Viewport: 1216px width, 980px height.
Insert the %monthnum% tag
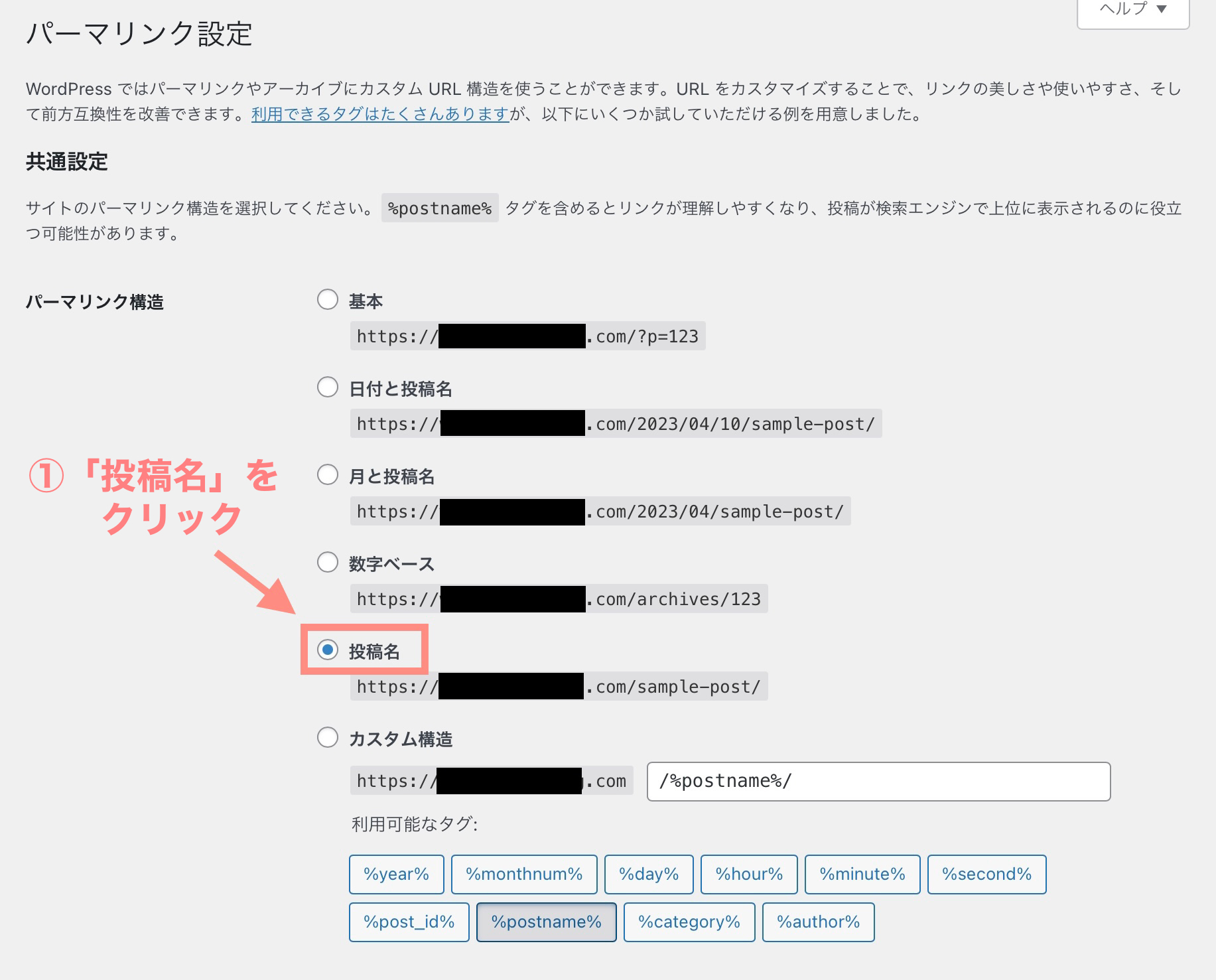[524, 875]
